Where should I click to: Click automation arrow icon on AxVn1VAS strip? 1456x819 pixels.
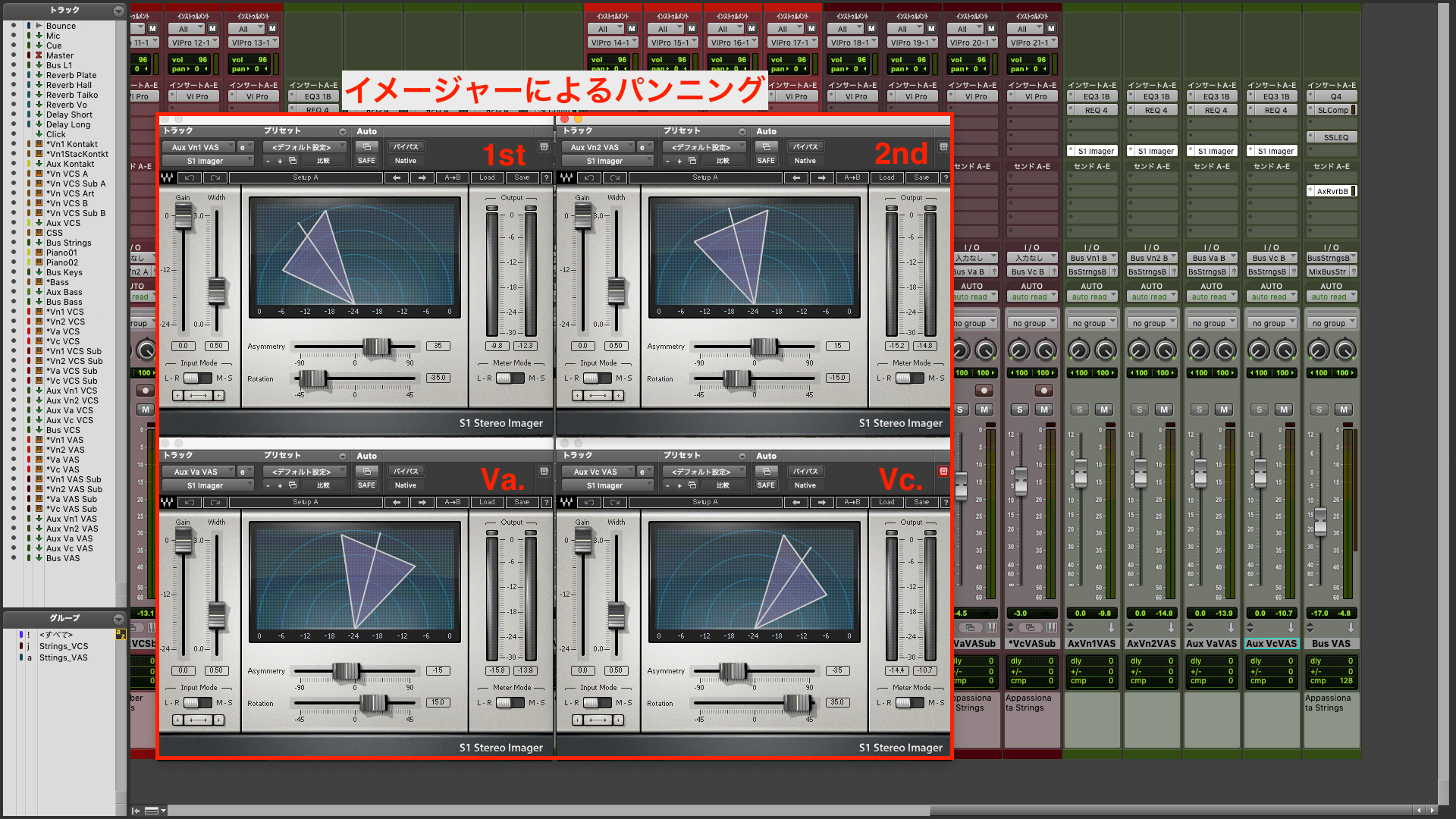tap(1111, 628)
